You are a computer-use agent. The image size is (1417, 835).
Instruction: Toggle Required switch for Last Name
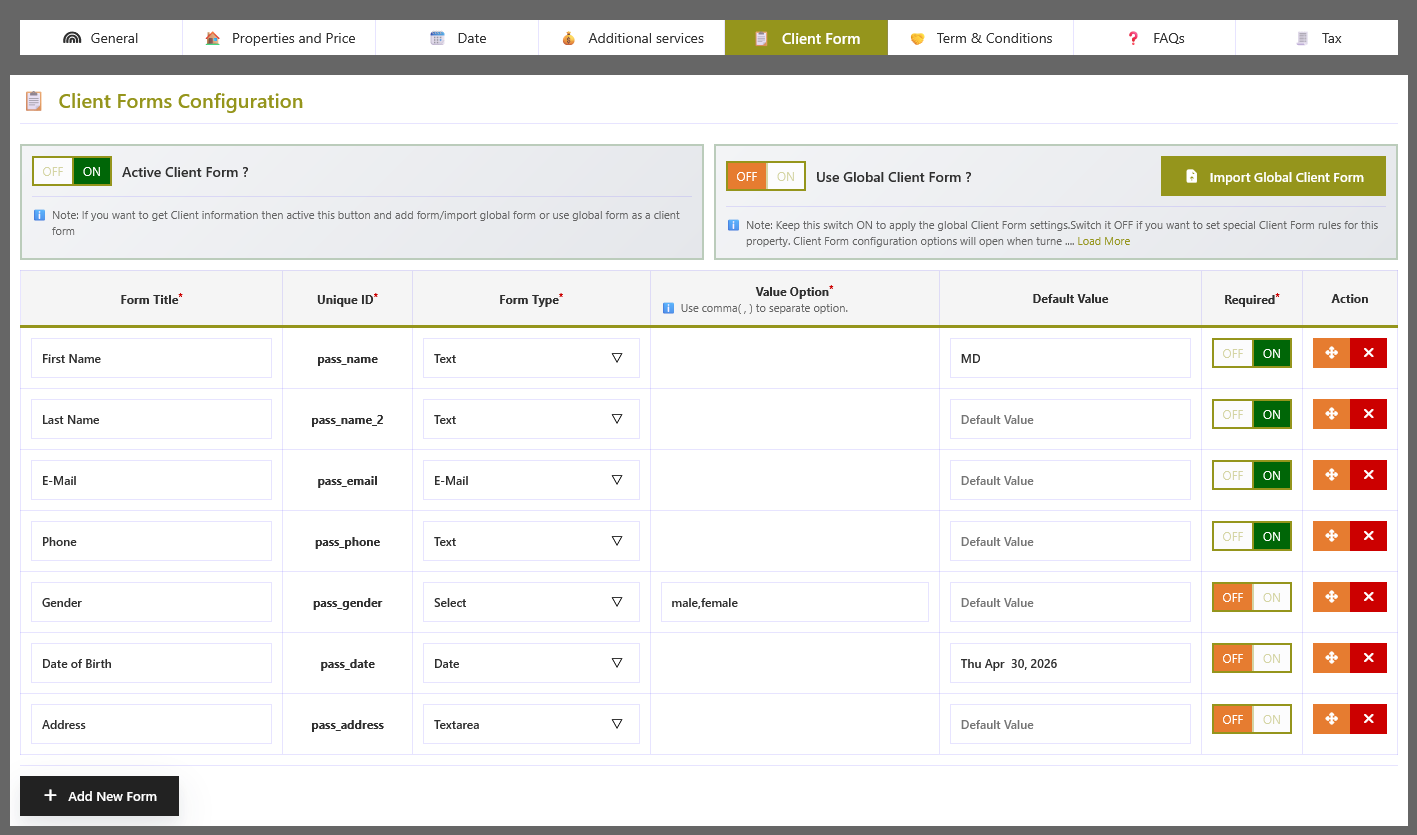coord(1252,414)
